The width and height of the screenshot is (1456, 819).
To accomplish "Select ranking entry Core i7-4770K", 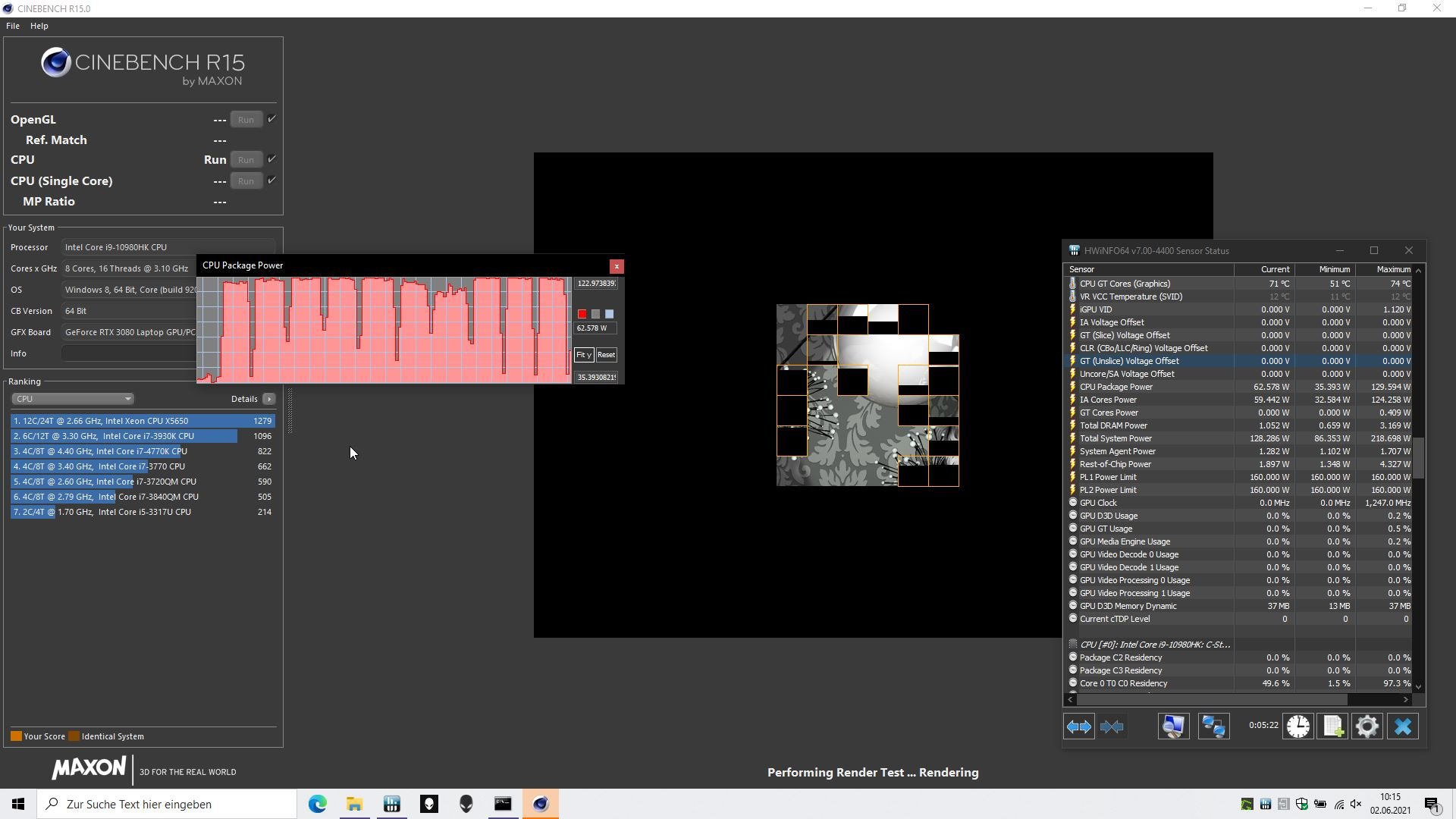I will pos(143,451).
